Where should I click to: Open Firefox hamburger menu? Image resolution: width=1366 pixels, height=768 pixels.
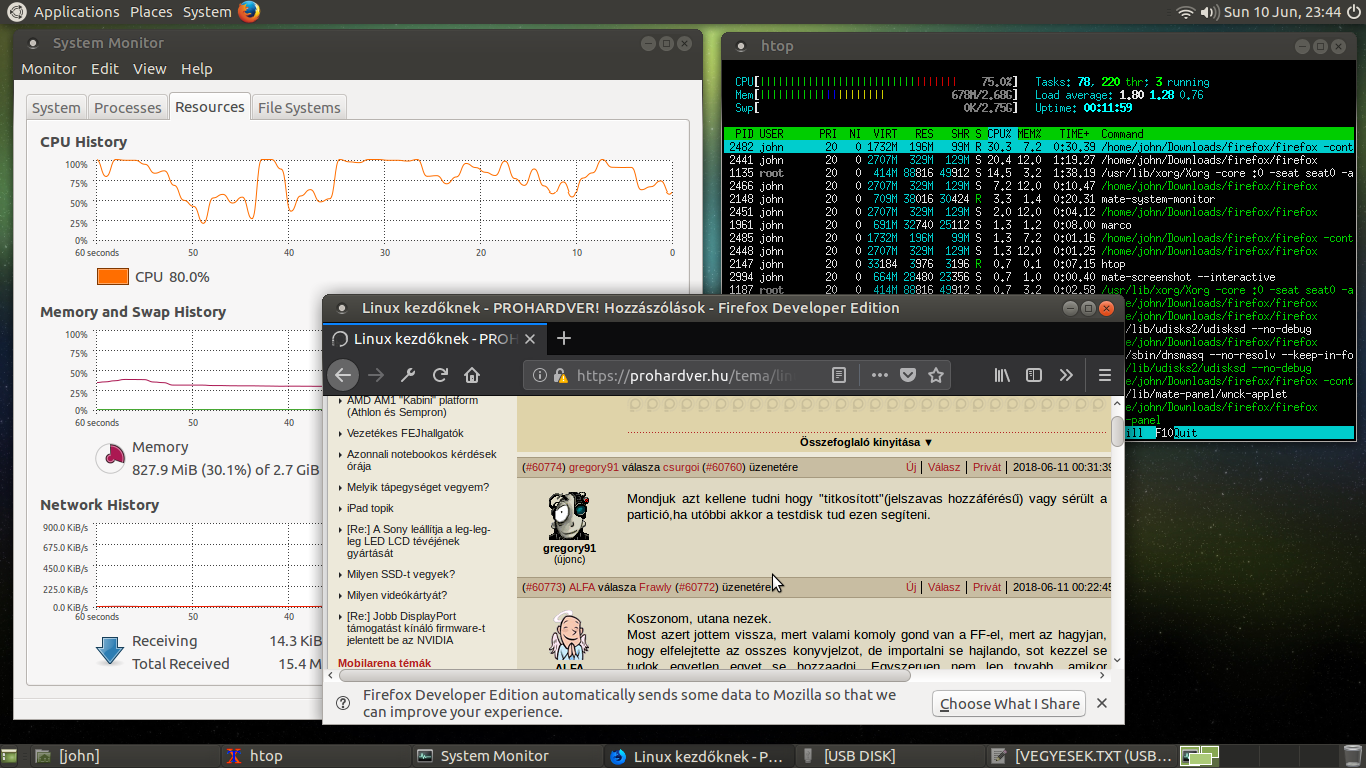click(x=1105, y=375)
